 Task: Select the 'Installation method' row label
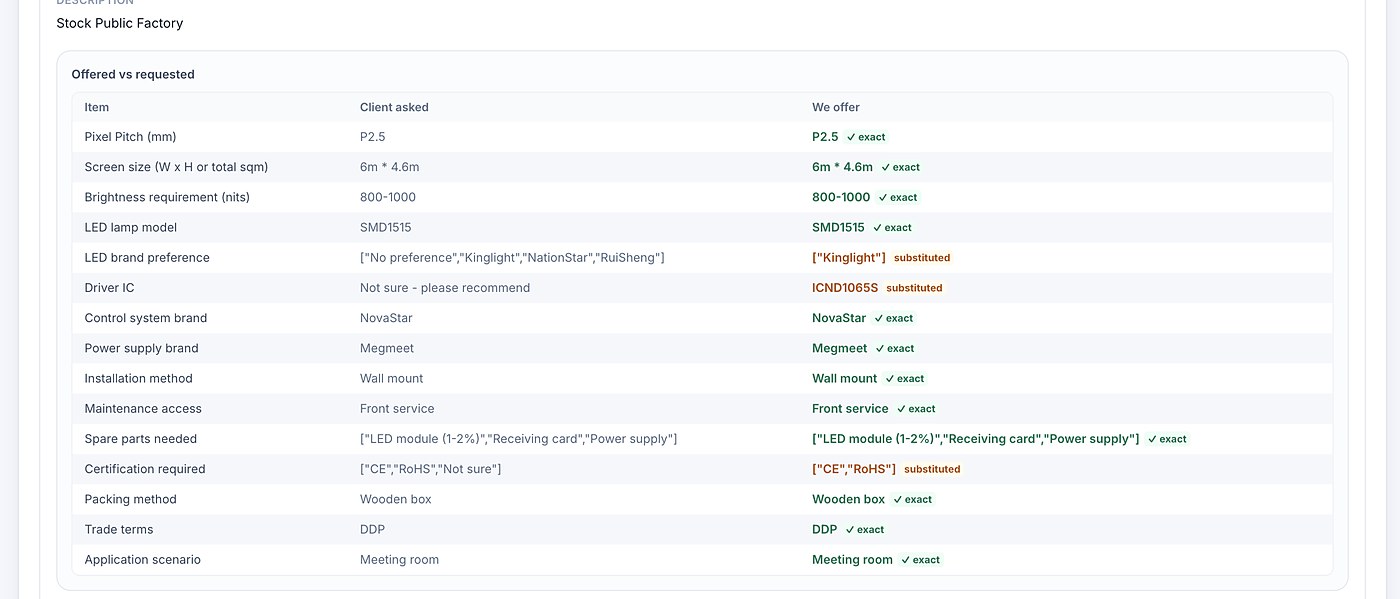[x=138, y=378]
